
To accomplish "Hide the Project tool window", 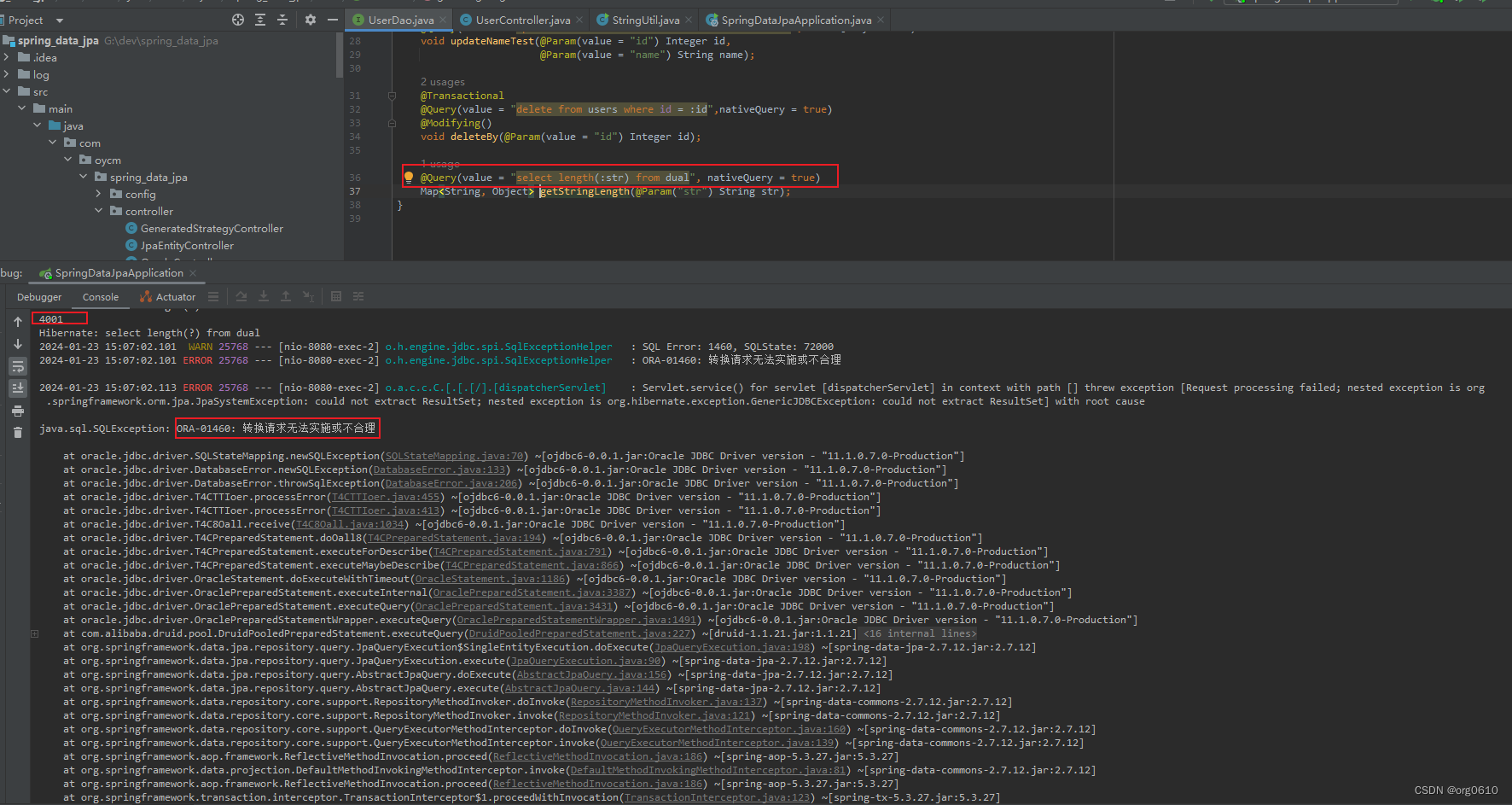I will click(333, 20).
